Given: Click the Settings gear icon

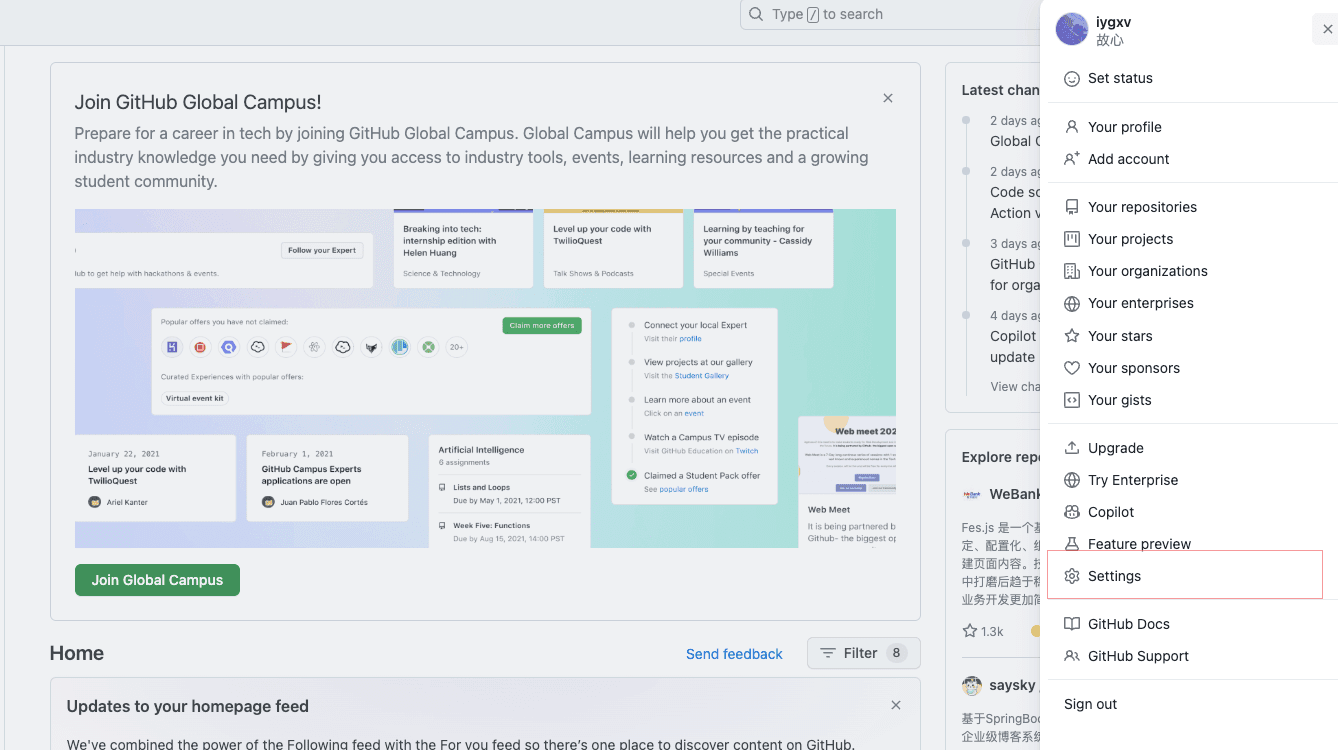Looking at the screenshot, I should pos(1072,576).
